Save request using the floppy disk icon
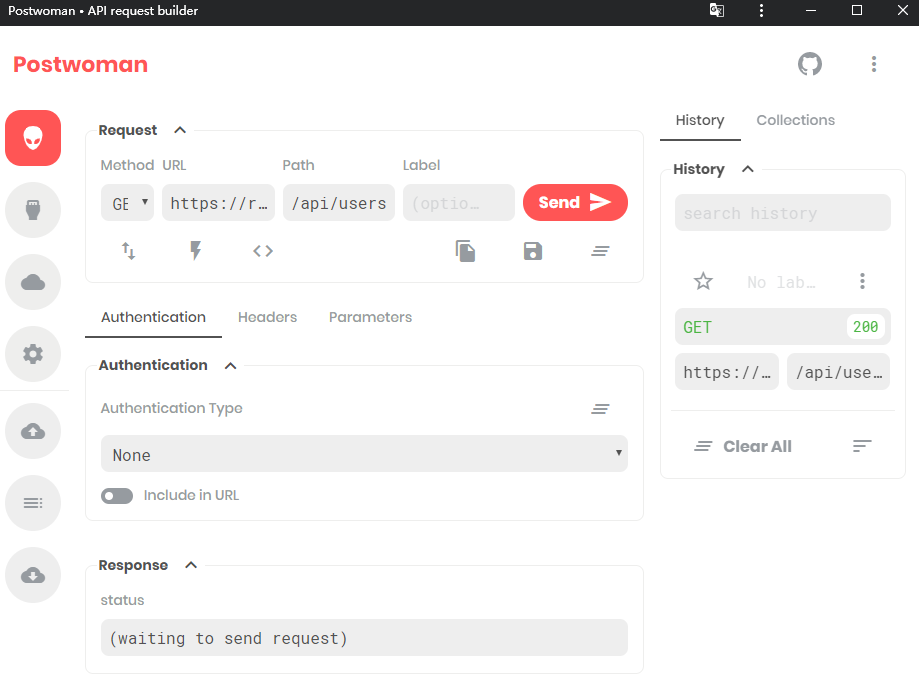919x687 pixels. [533, 251]
